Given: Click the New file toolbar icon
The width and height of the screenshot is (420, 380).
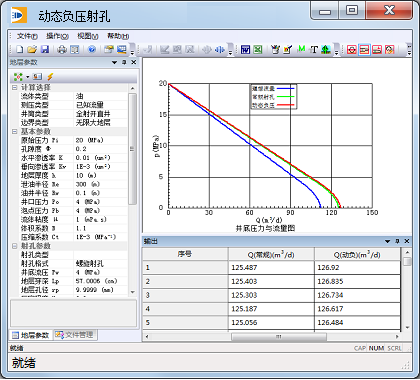Looking at the screenshot, I should pyautogui.click(x=20, y=50).
